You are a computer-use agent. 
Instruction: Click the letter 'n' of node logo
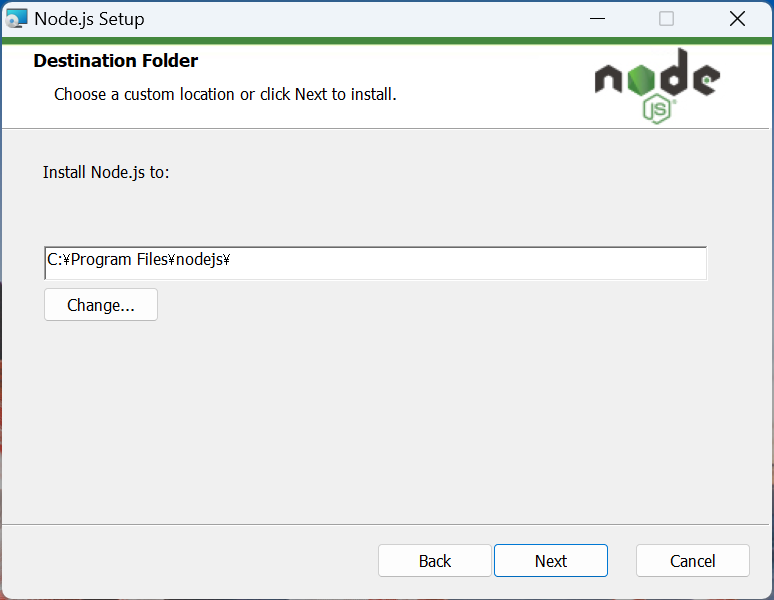[608, 79]
